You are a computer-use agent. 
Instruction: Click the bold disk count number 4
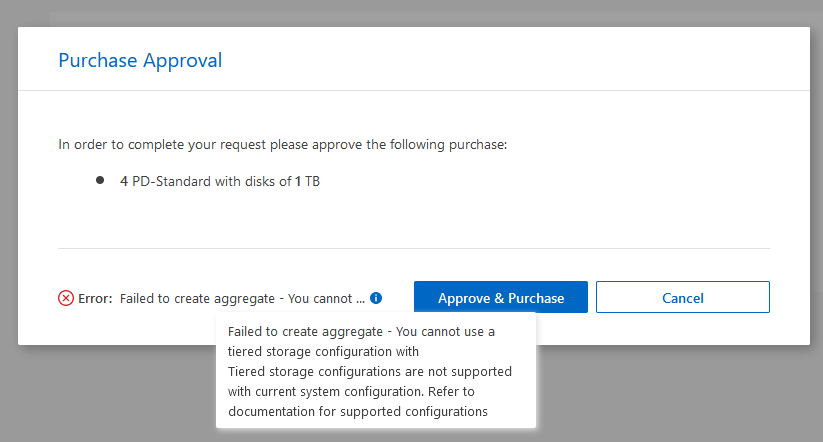(x=124, y=181)
